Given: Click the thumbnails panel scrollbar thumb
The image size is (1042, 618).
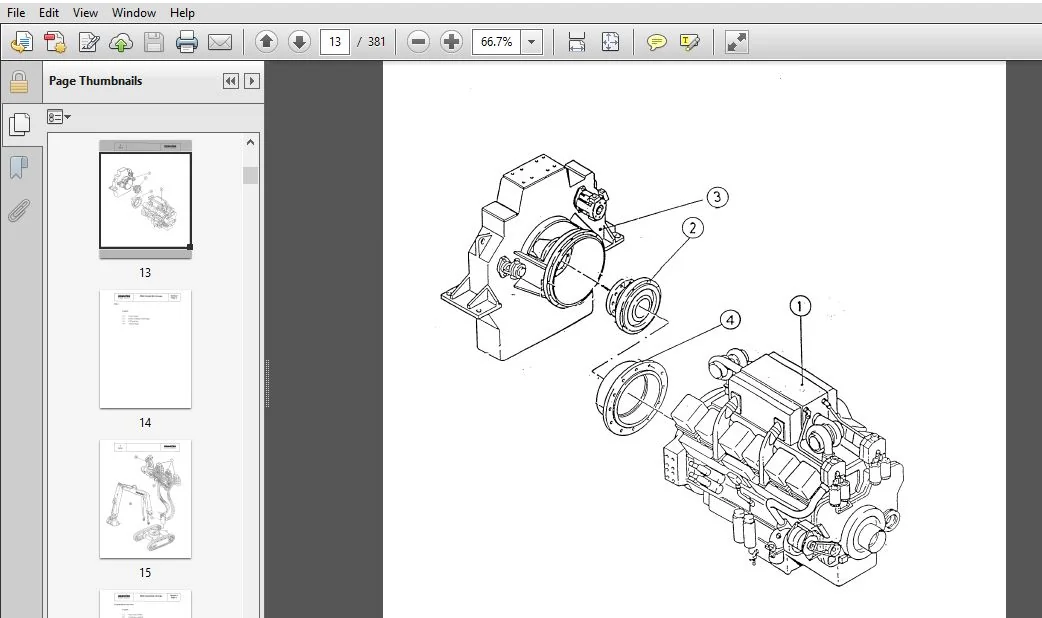Looking at the screenshot, I should [x=250, y=175].
